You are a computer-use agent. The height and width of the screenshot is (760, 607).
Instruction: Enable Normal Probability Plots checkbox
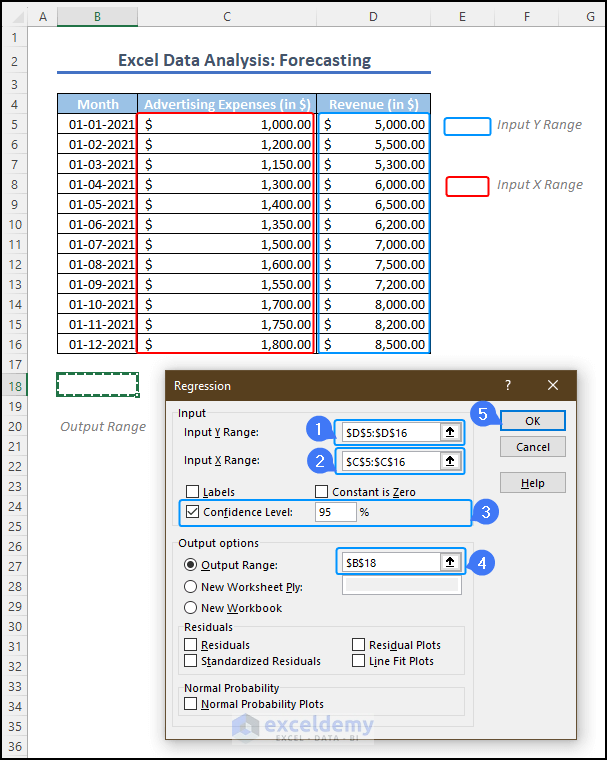191,704
